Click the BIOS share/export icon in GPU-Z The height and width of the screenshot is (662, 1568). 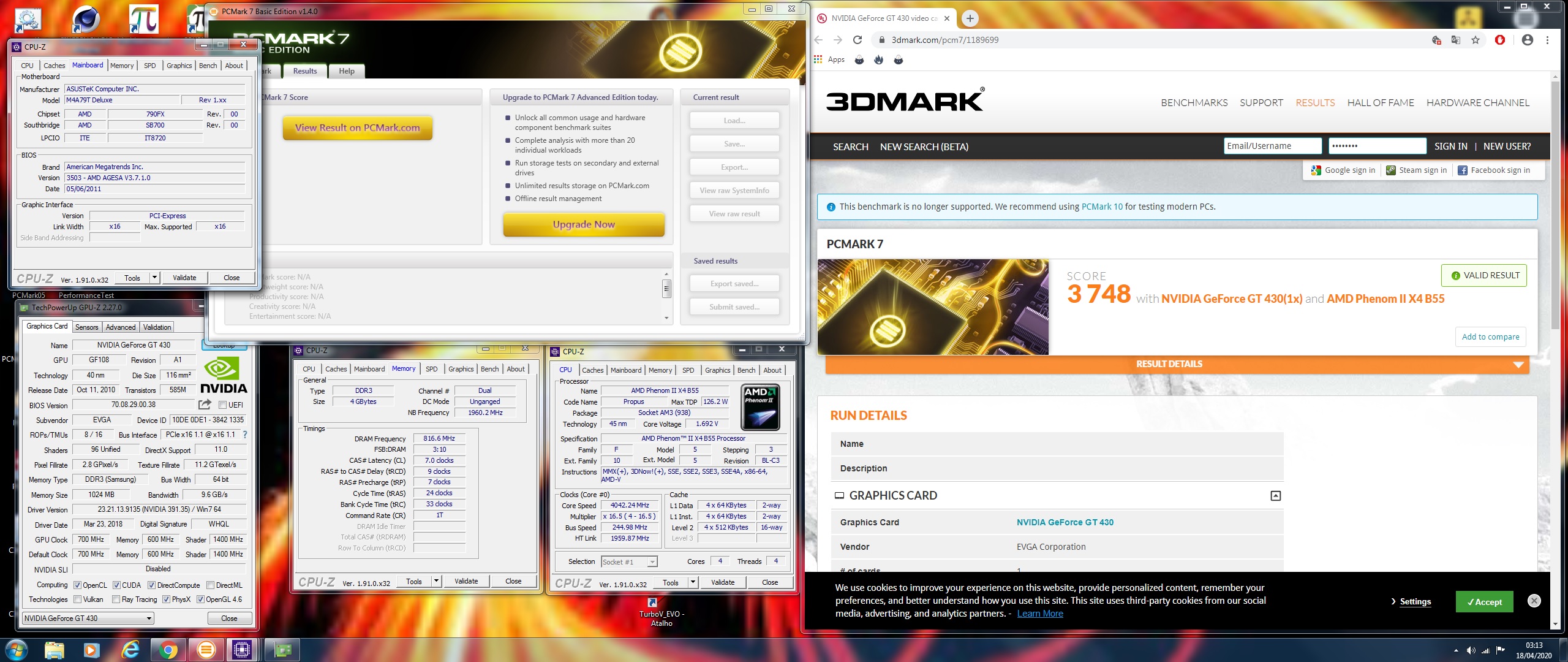pyautogui.click(x=205, y=405)
